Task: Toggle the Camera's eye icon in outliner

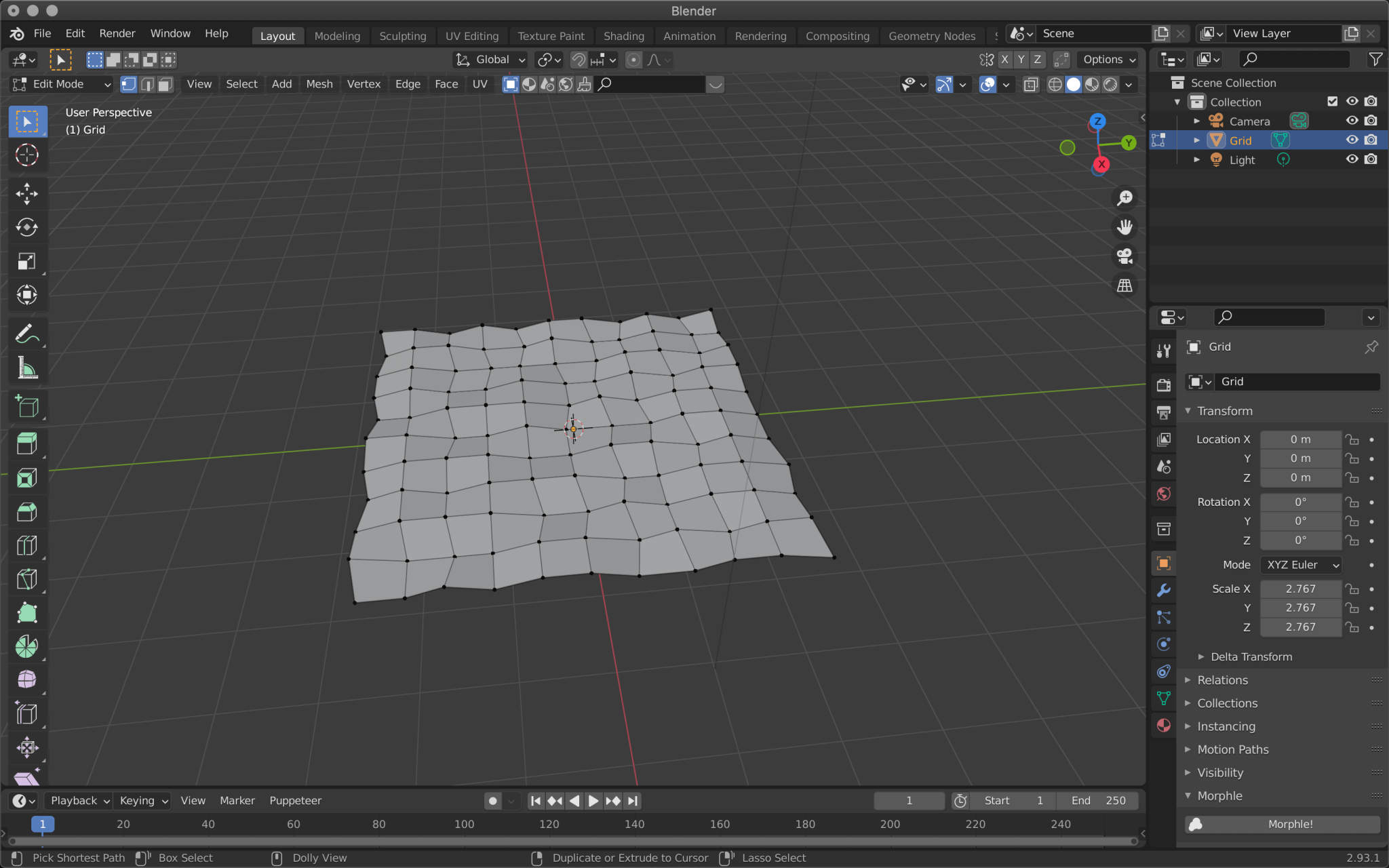Action: tap(1352, 120)
